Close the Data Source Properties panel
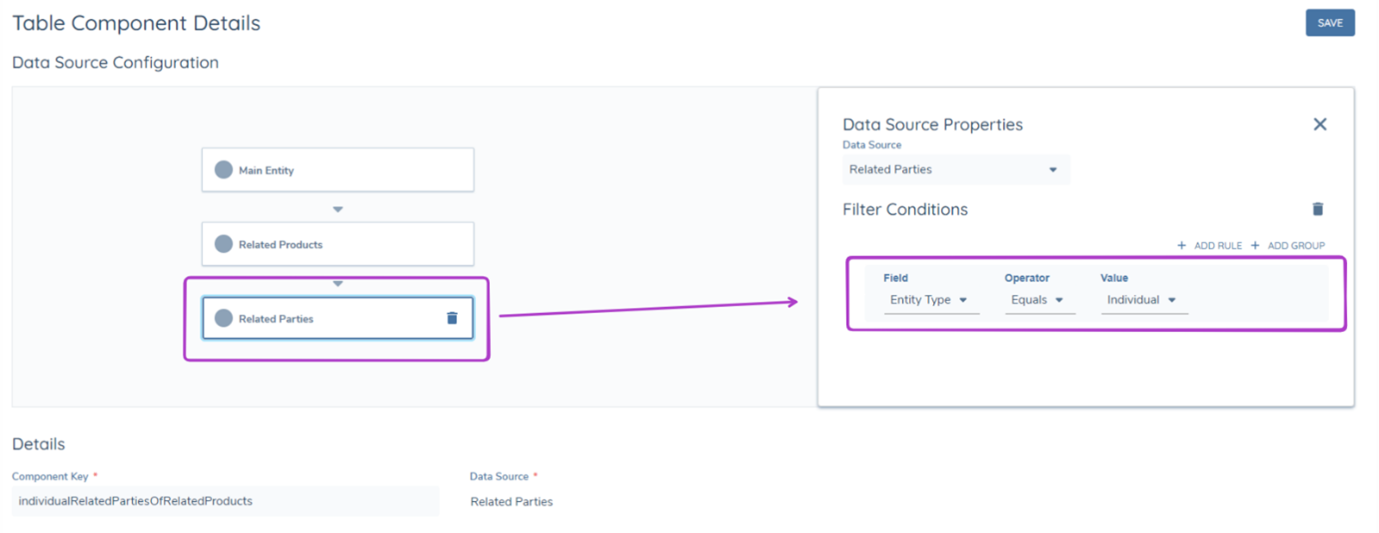The width and height of the screenshot is (1379, 533). (1319, 124)
